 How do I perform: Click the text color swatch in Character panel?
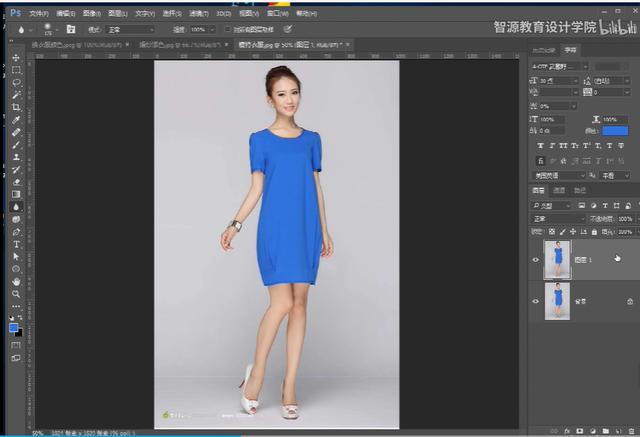[615, 131]
